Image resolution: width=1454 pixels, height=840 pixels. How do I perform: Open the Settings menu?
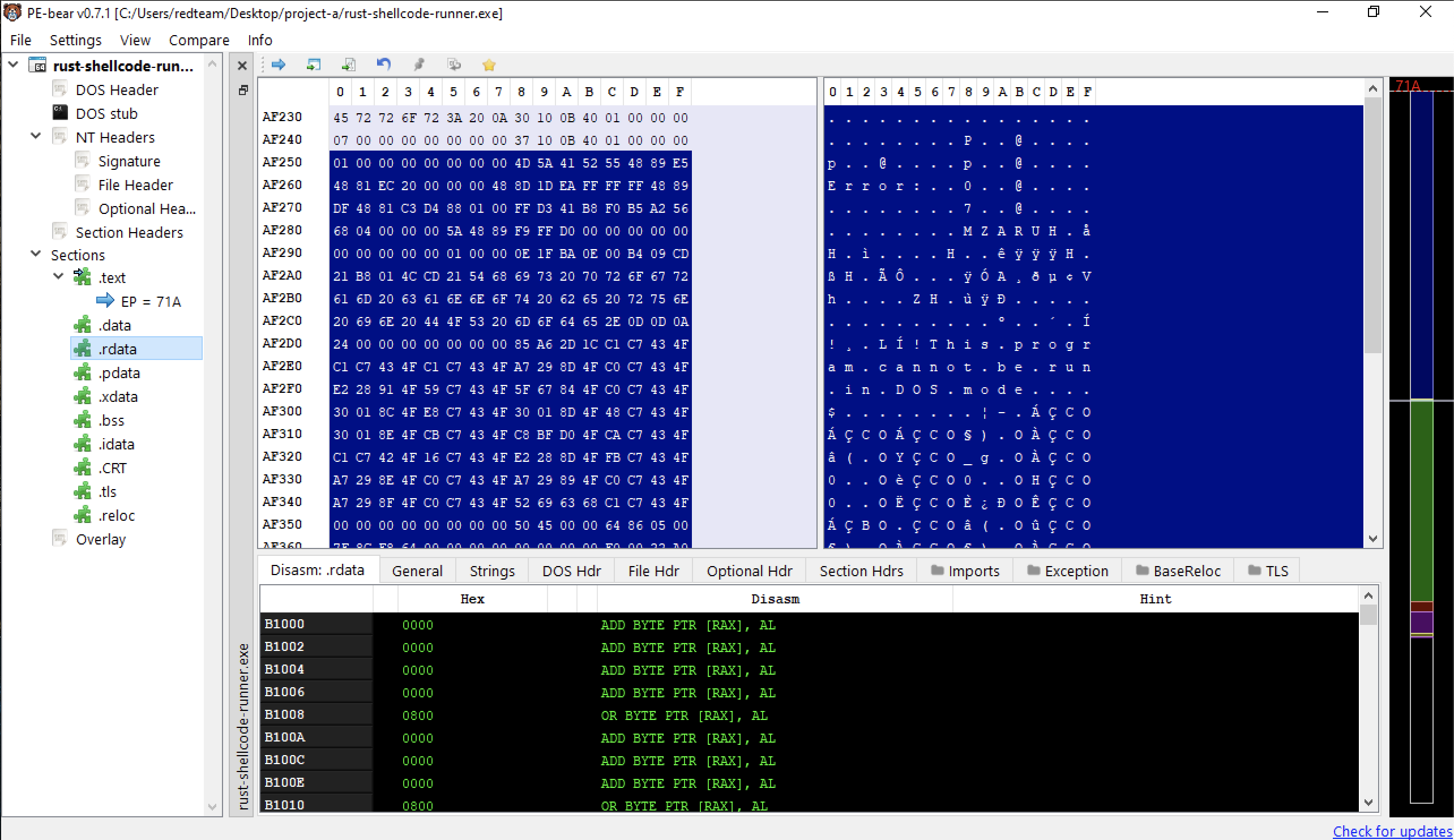coord(75,40)
